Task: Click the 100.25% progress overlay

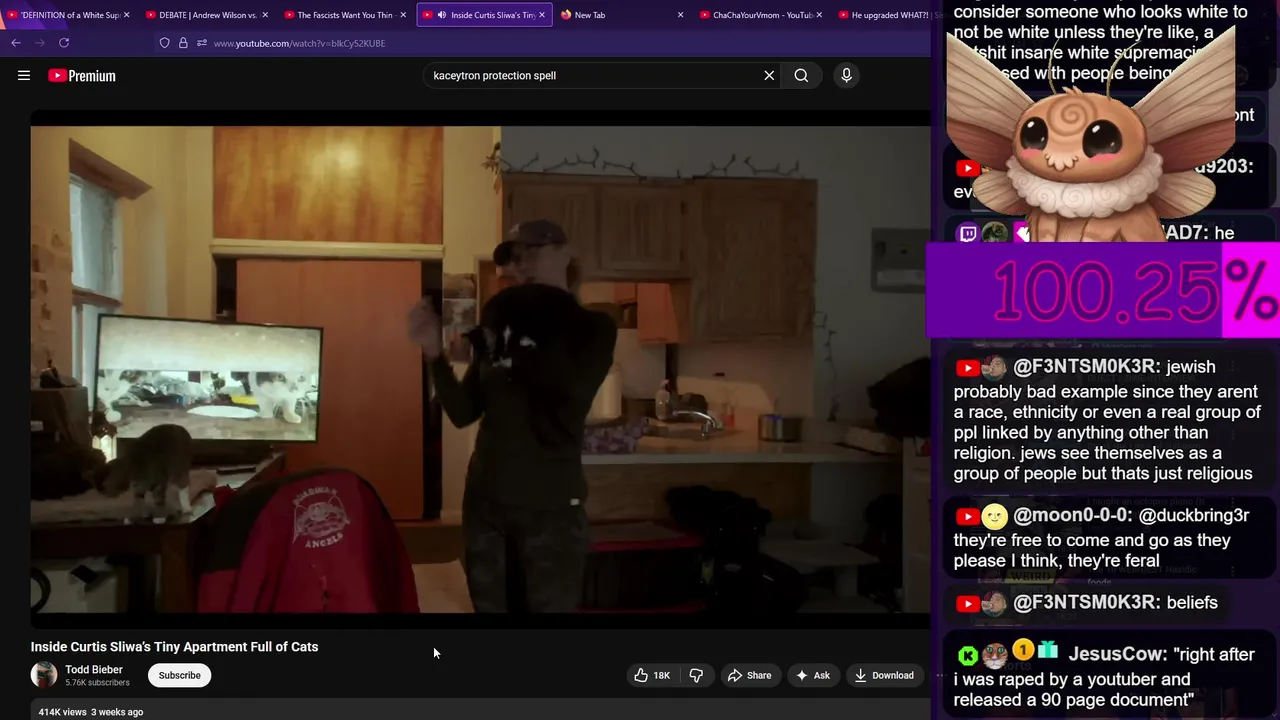Action: (x=1103, y=291)
